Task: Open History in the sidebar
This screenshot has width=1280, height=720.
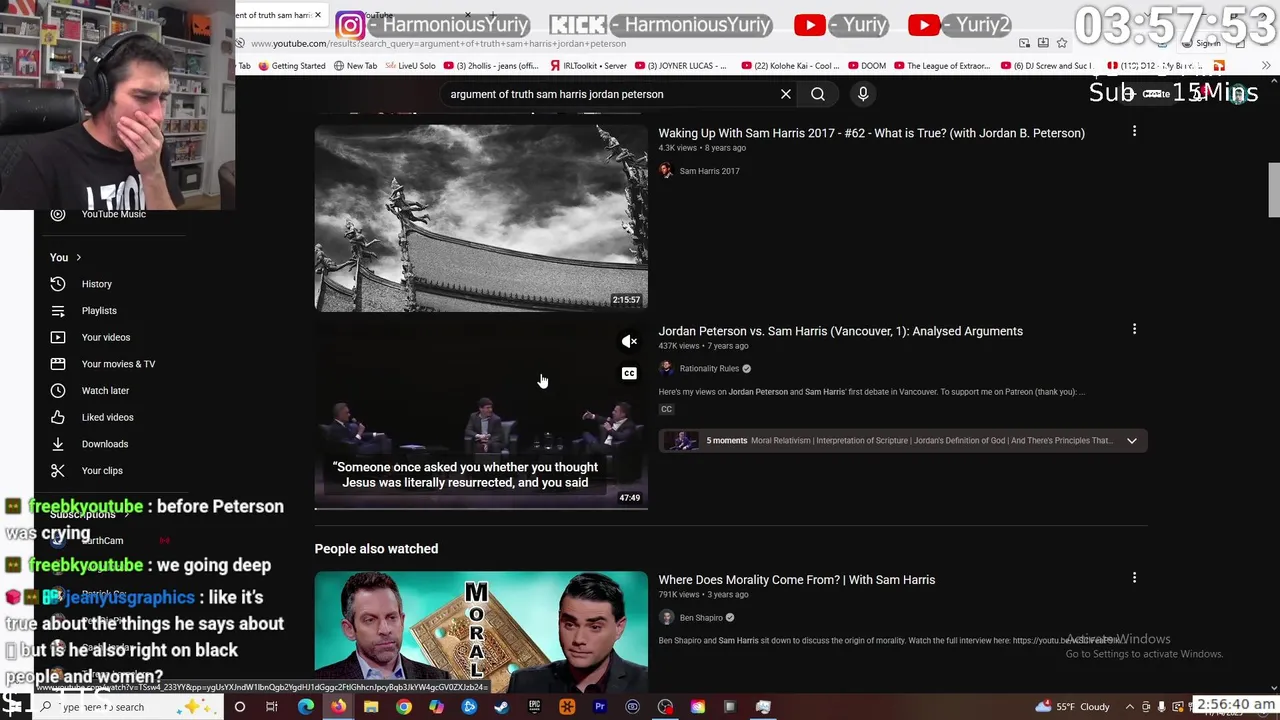Action: (x=96, y=284)
